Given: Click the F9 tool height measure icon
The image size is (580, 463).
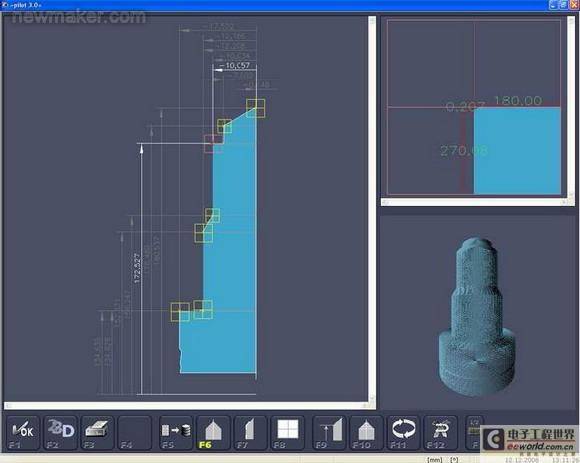Looking at the screenshot, I should 329,432.
